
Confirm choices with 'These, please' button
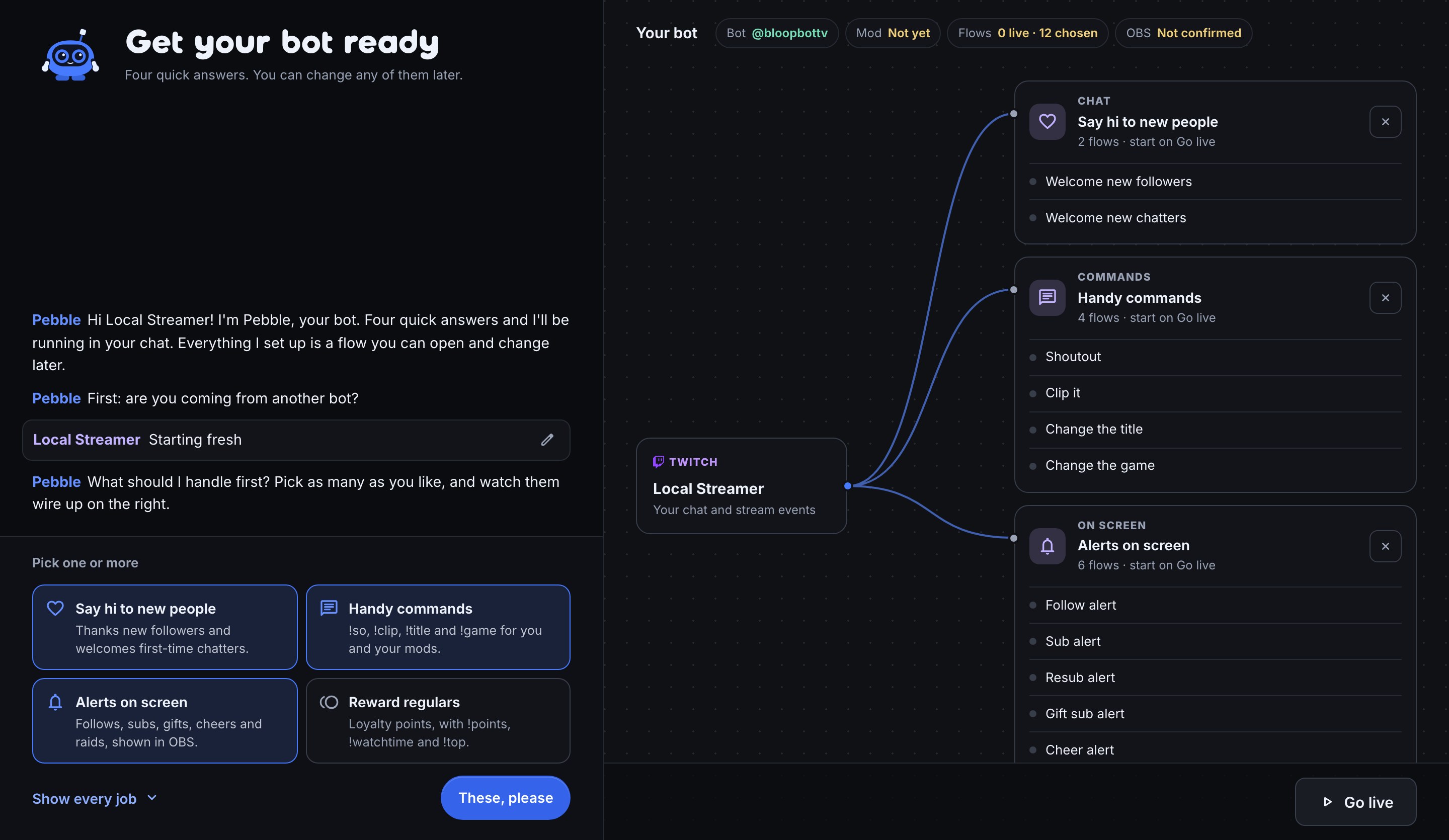point(505,798)
